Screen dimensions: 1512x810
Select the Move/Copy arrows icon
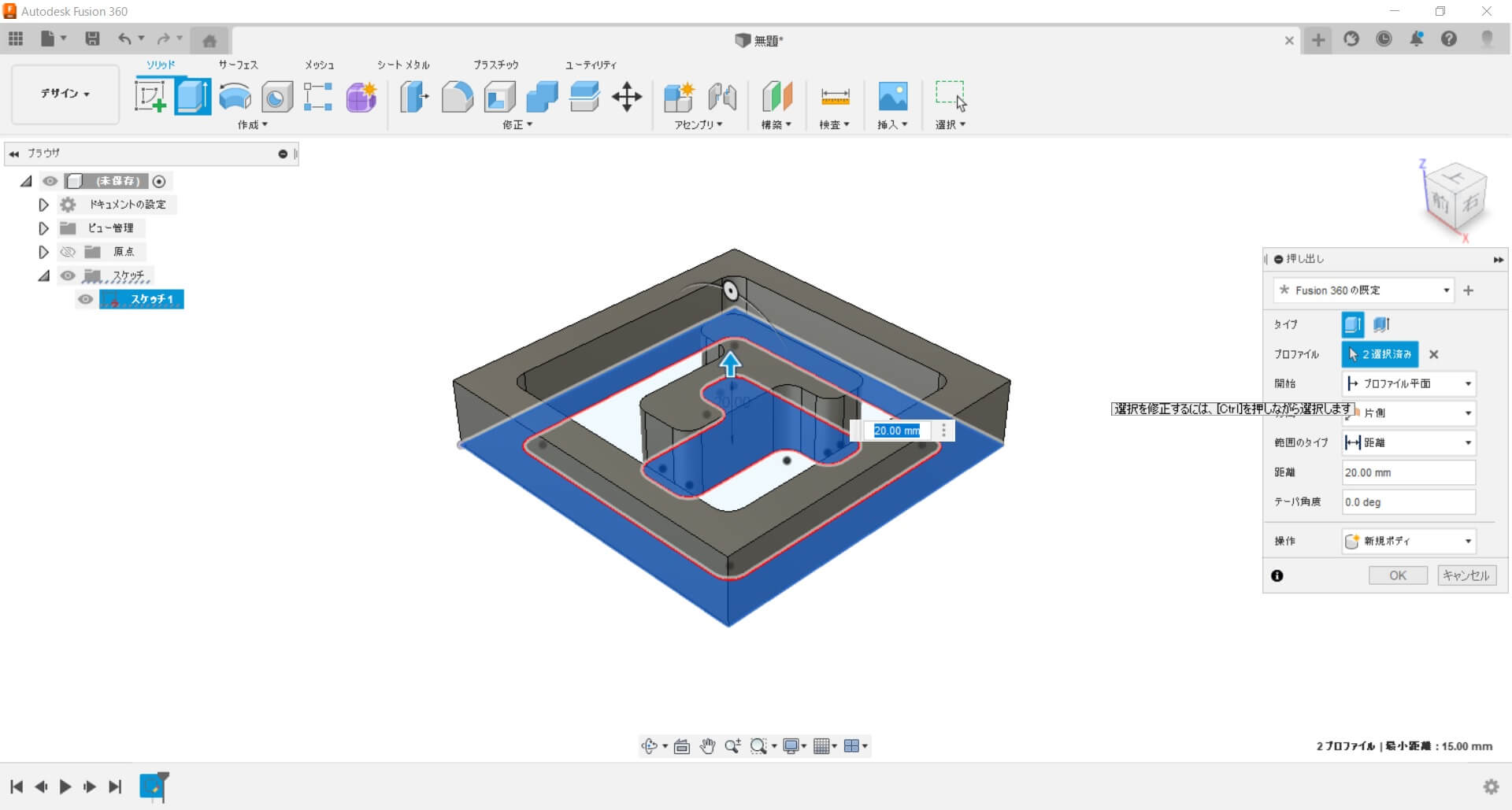point(627,97)
